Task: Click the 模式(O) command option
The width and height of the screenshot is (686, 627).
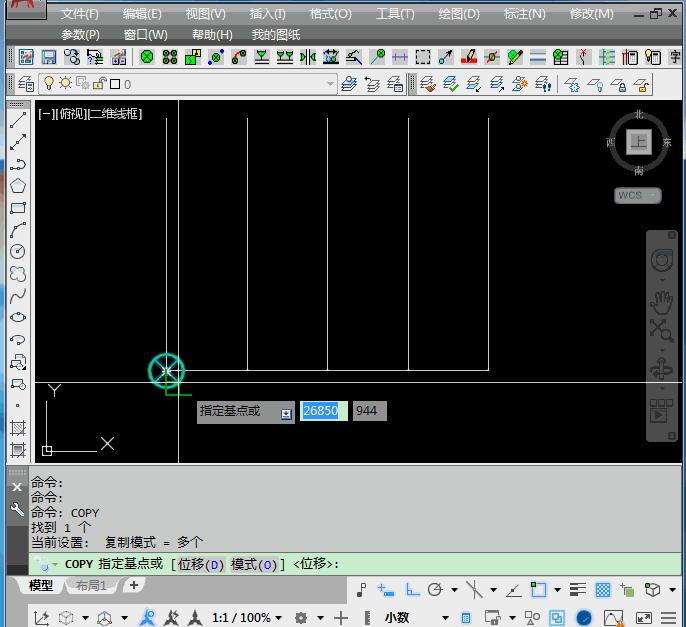Action: tap(255, 564)
